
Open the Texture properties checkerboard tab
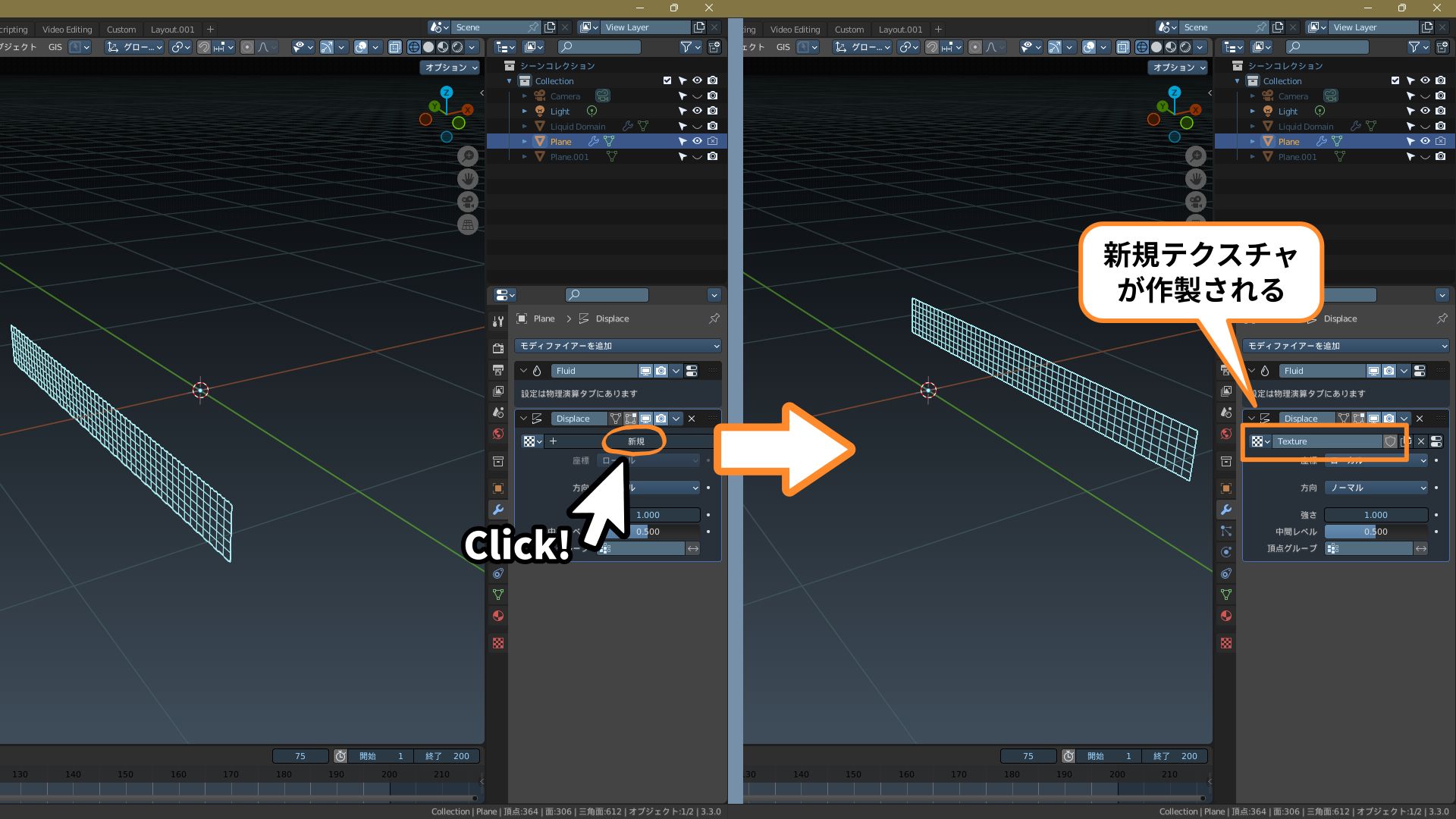498,643
